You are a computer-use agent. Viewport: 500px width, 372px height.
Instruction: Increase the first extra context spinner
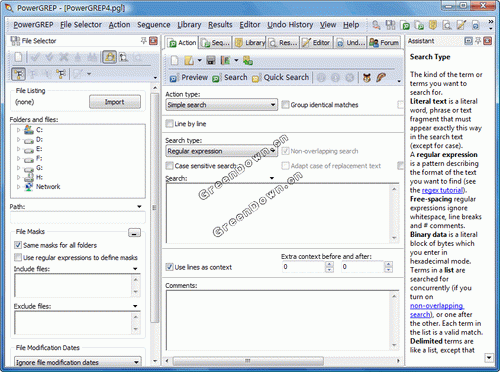pyautogui.click(x=329, y=264)
